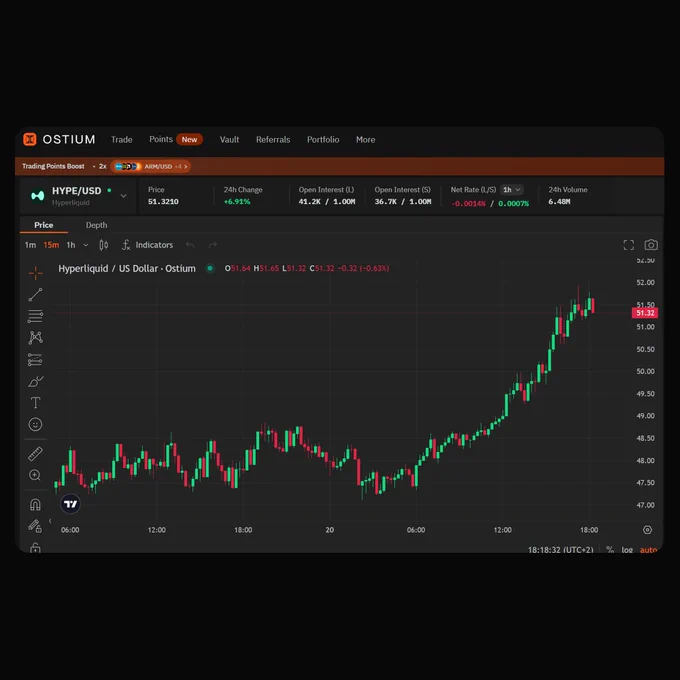Click the Open Interest (S) value 36.7K
680x680 pixels.
[x=386, y=202]
